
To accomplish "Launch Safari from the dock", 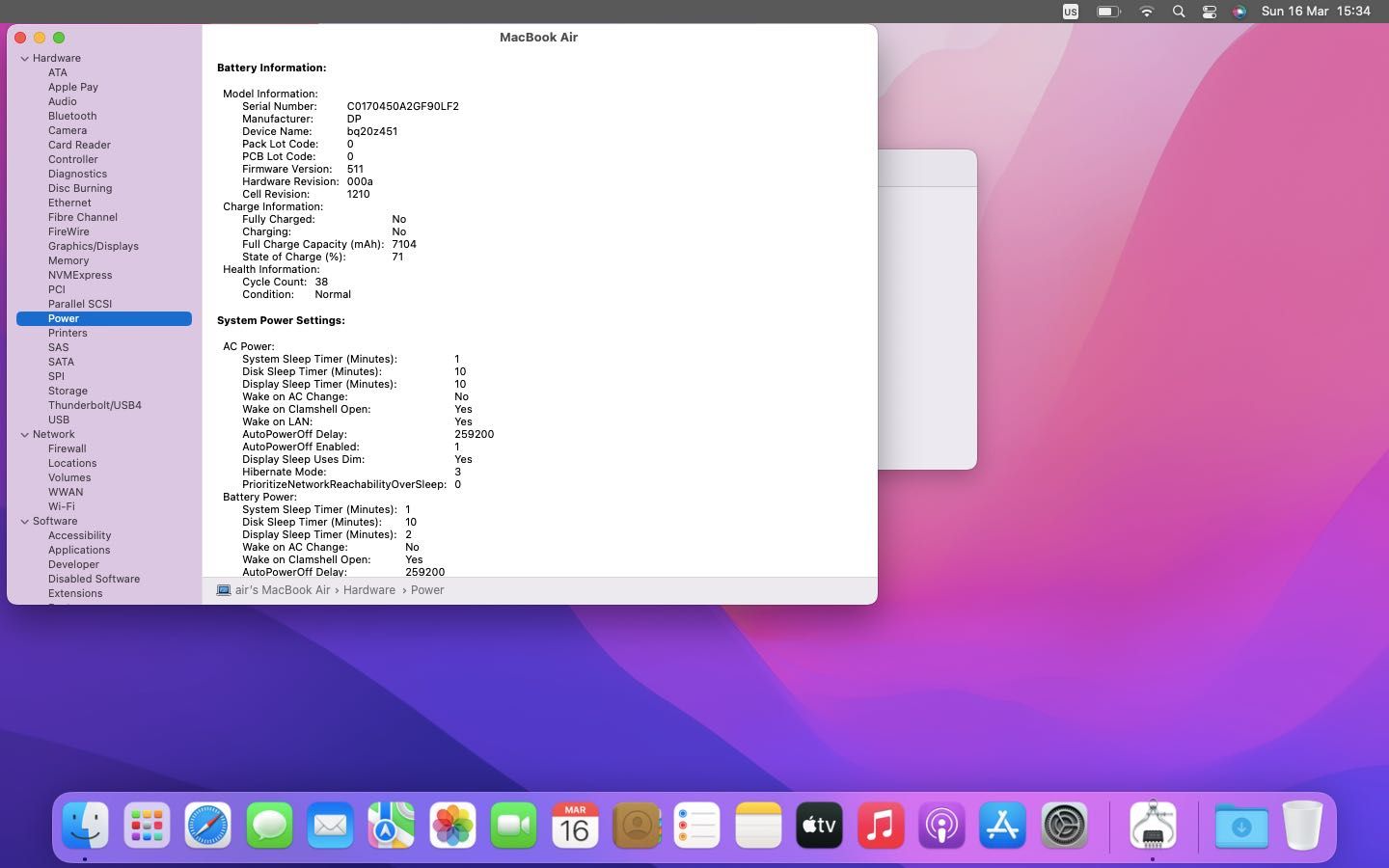I will pos(207,826).
